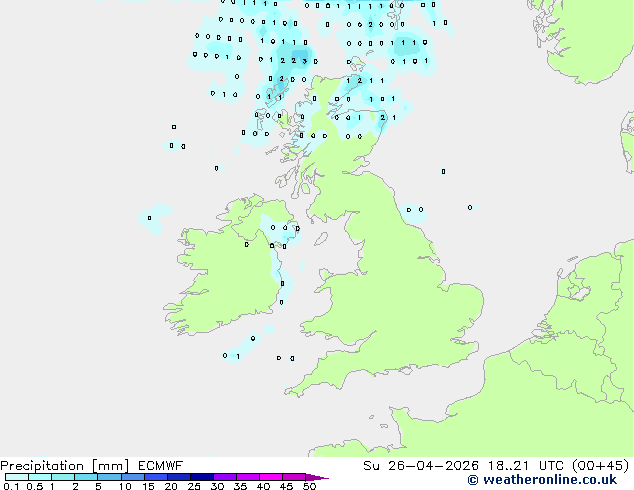
Task: Click the '(00+45)' forecast offset text
Action: (601, 466)
